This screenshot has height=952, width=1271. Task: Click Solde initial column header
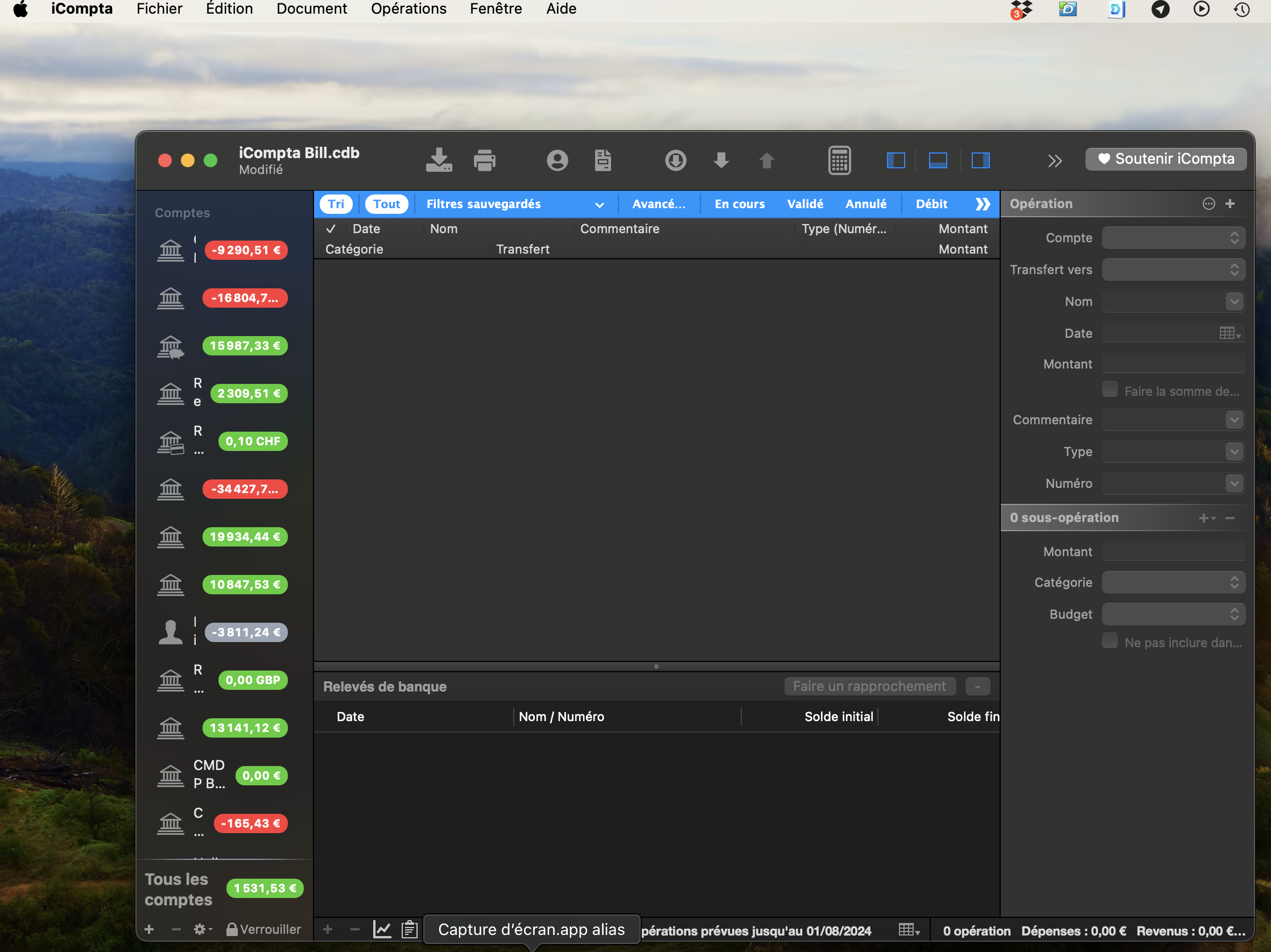coord(839,717)
